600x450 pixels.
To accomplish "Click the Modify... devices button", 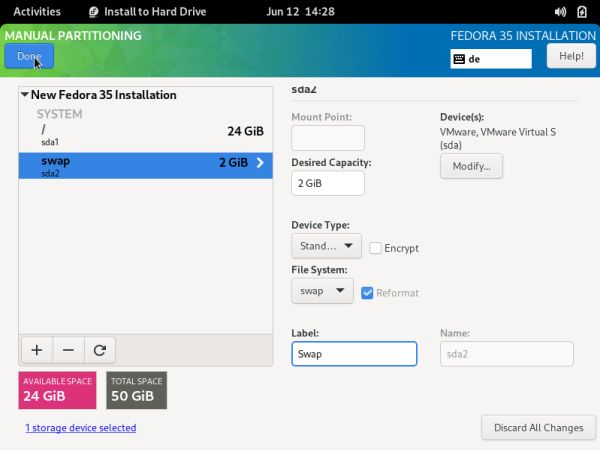I will pos(471,166).
